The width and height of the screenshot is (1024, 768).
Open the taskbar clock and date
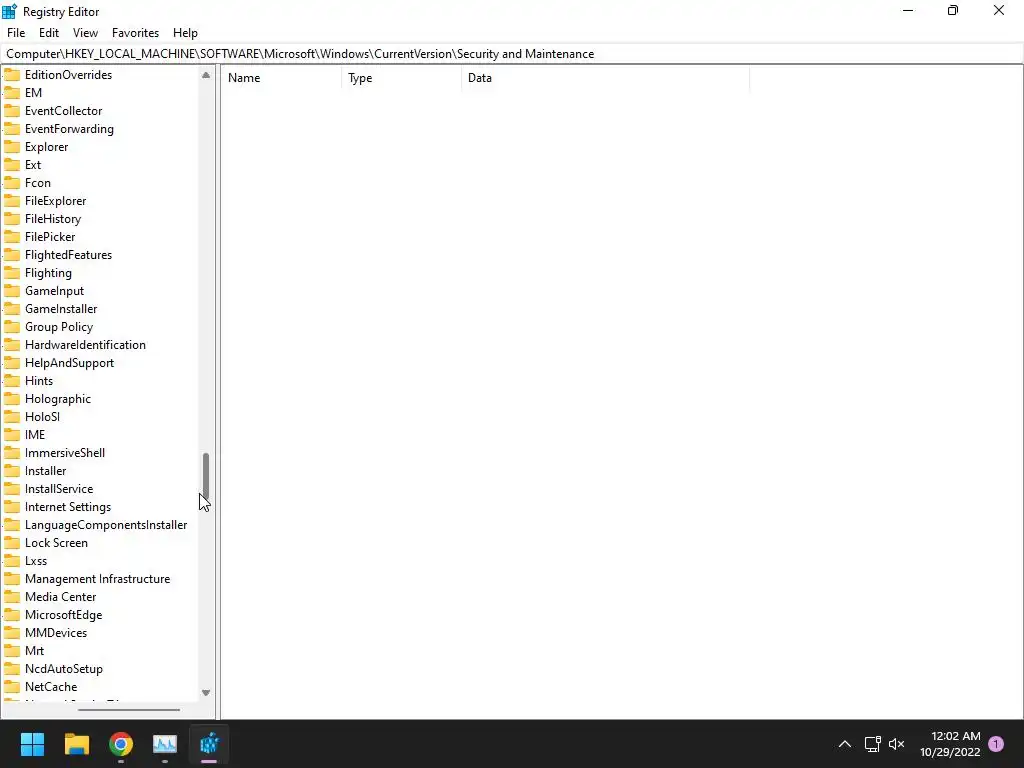click(x=950, y=744)
